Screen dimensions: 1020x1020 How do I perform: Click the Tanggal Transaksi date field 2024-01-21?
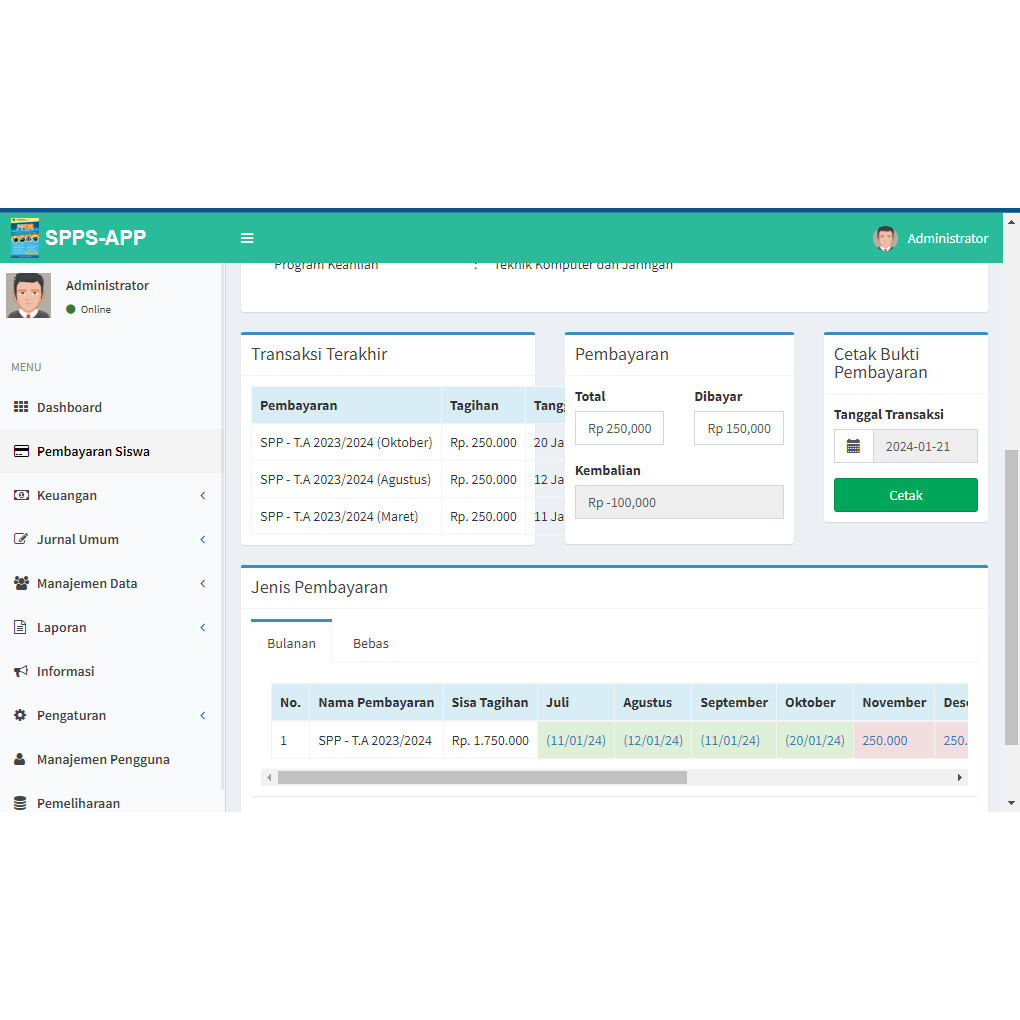[925, 446]
